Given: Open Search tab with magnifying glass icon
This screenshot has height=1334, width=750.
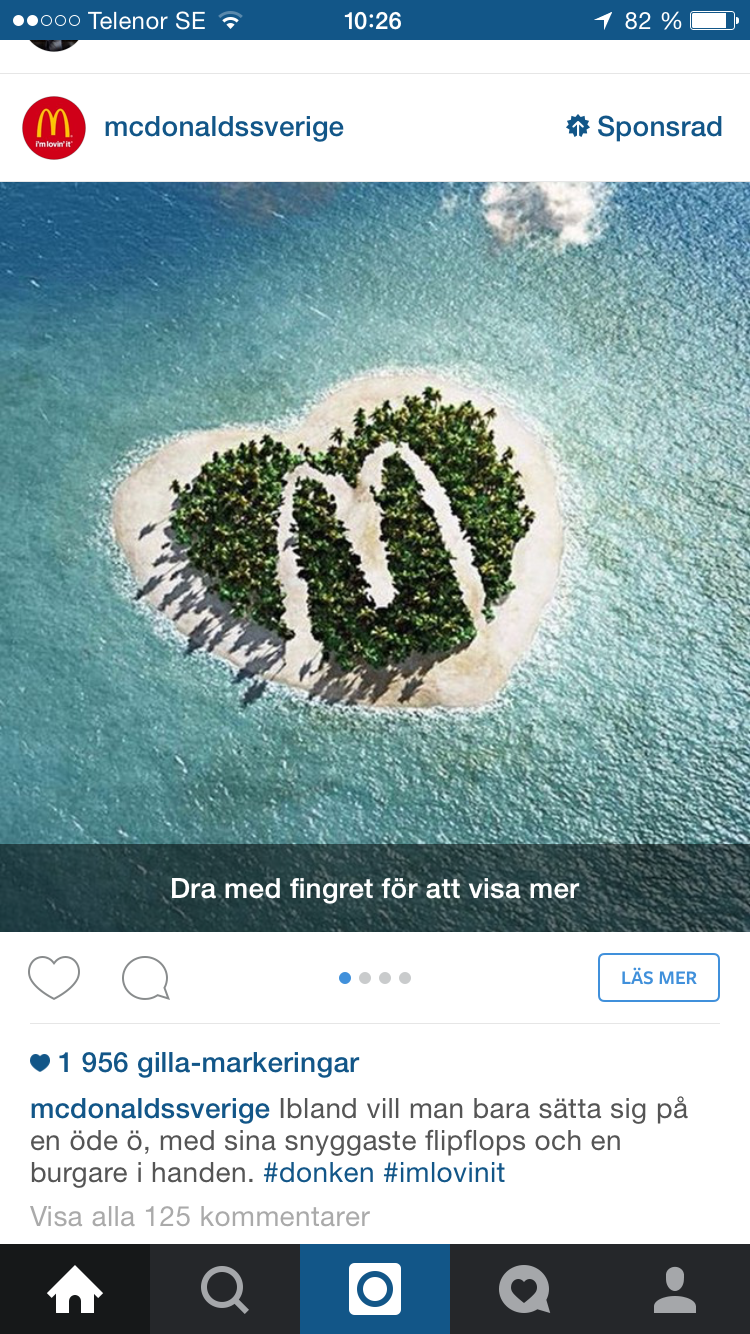Looking at the screenshot, I should [225, 1289].
